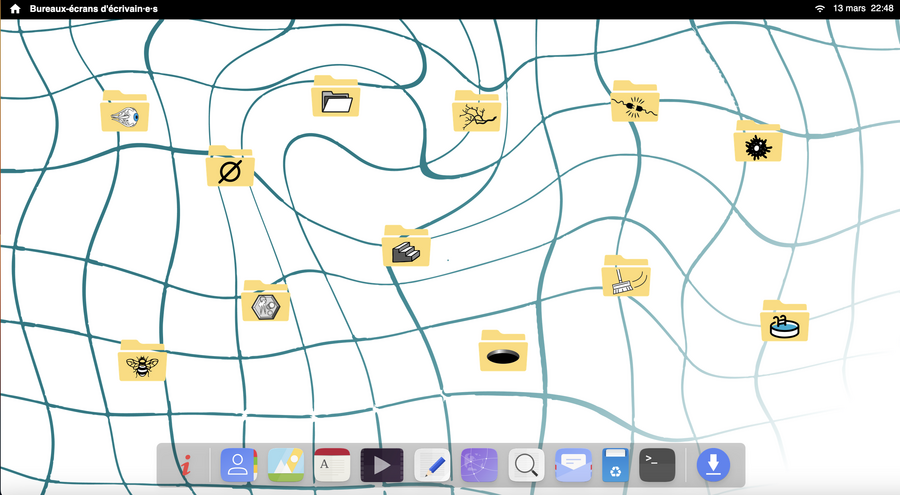900x495 pixels.
Task: Open the folder showing an open folder
Action: click(x=336, y=98)
